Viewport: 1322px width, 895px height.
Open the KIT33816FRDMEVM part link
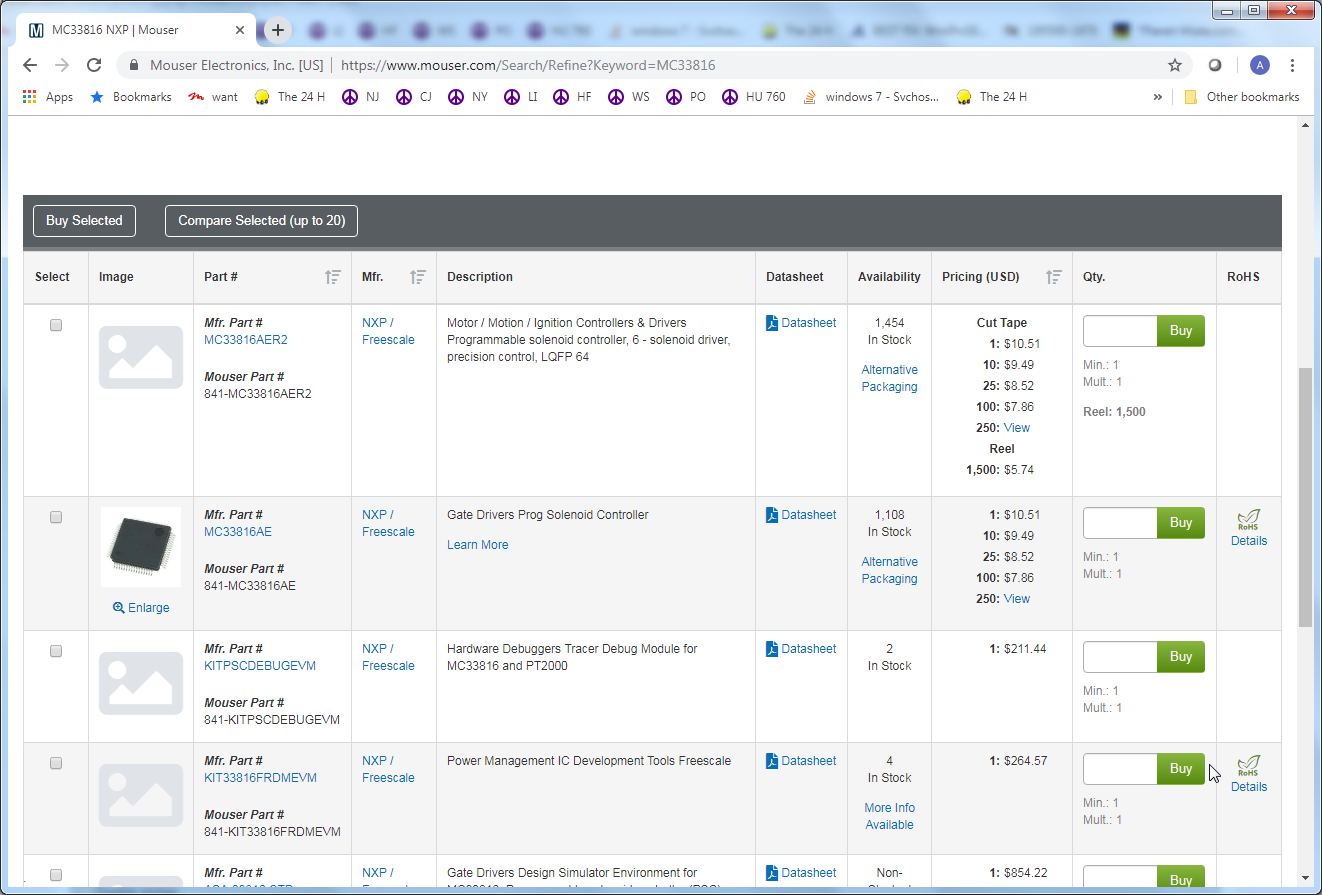point(260,778)
